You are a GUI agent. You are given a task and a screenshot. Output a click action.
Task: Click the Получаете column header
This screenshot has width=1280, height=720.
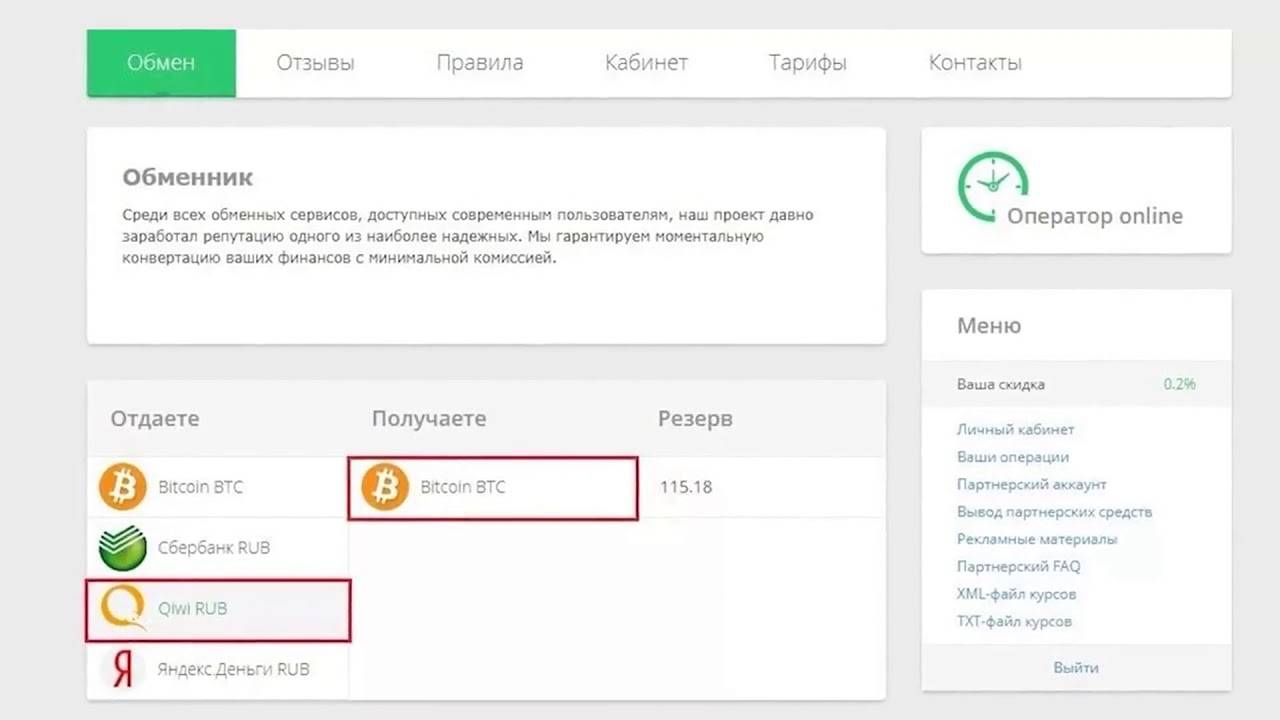click(x=429, y=419)
